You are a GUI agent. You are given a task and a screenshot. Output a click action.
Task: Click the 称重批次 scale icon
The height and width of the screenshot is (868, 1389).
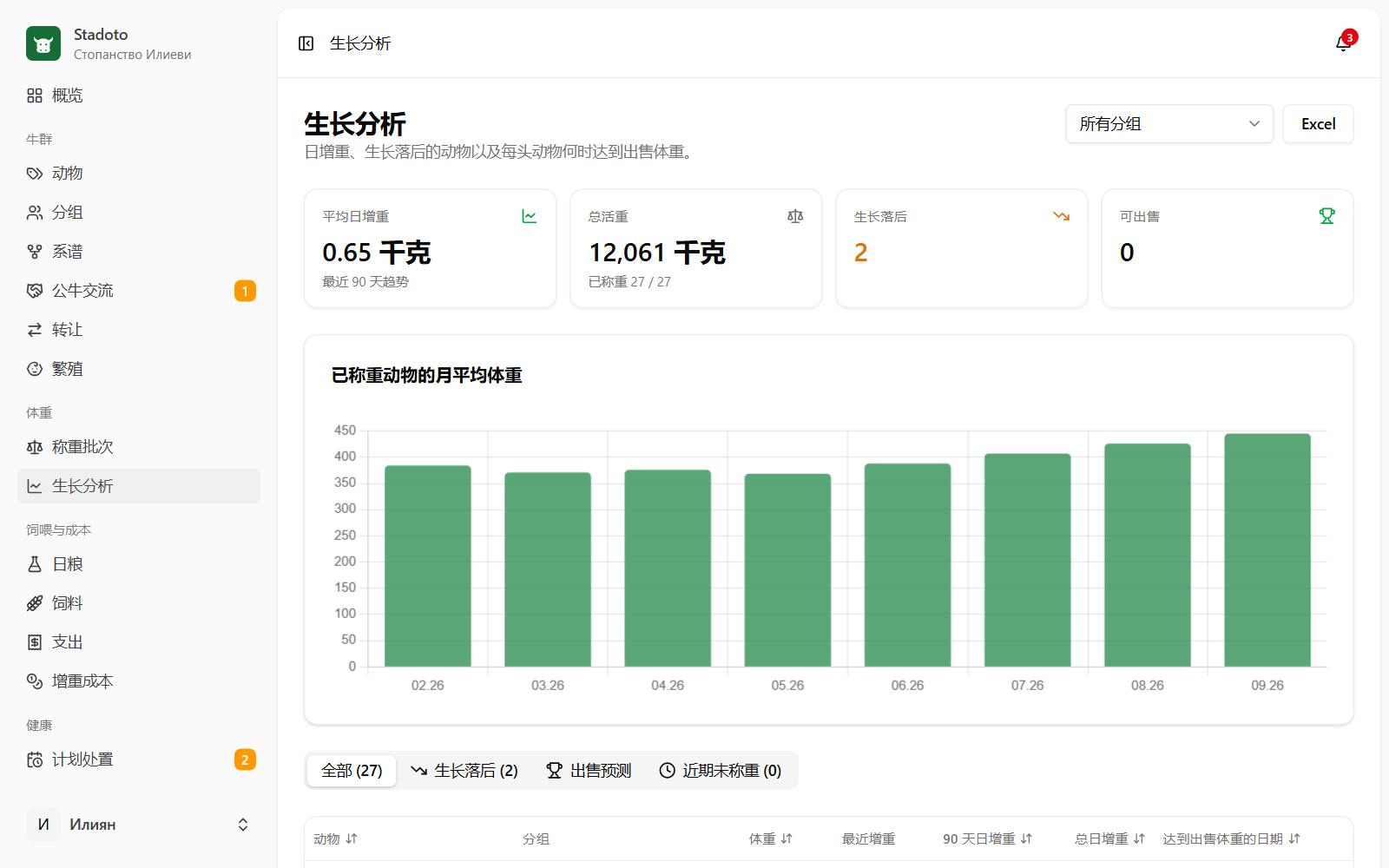(35, 447)
